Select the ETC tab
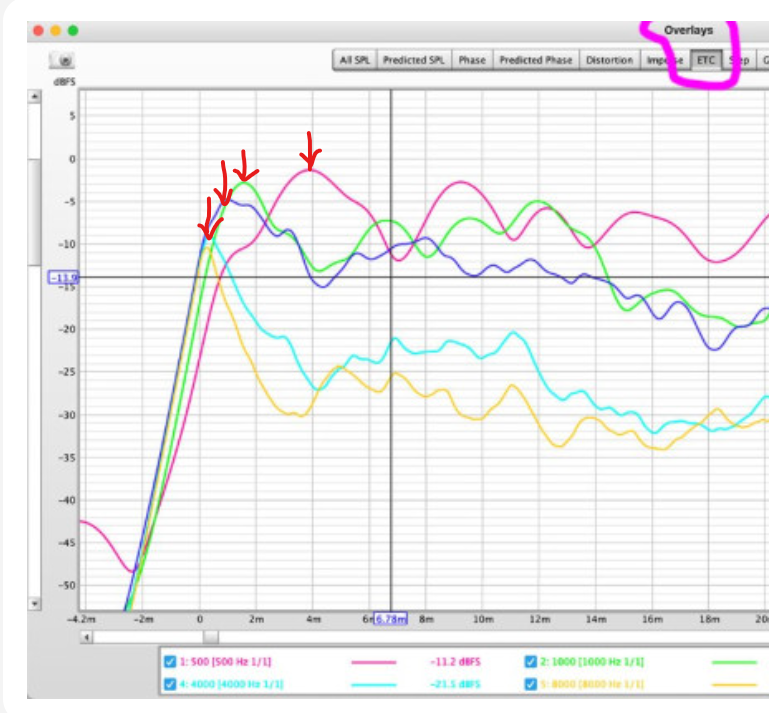This screenshot has width=769, height=713. tap(706, 60)
